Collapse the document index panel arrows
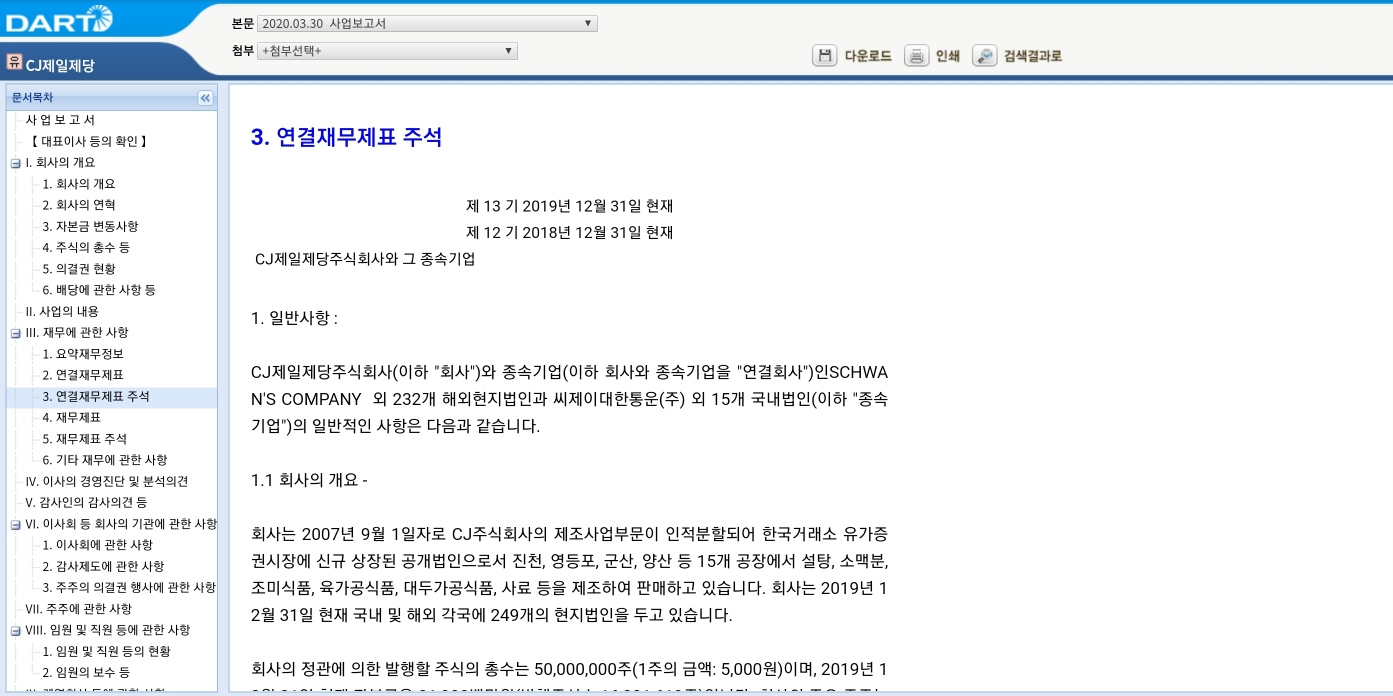This screenshot has height=696, width=1393. pos(205,98)
